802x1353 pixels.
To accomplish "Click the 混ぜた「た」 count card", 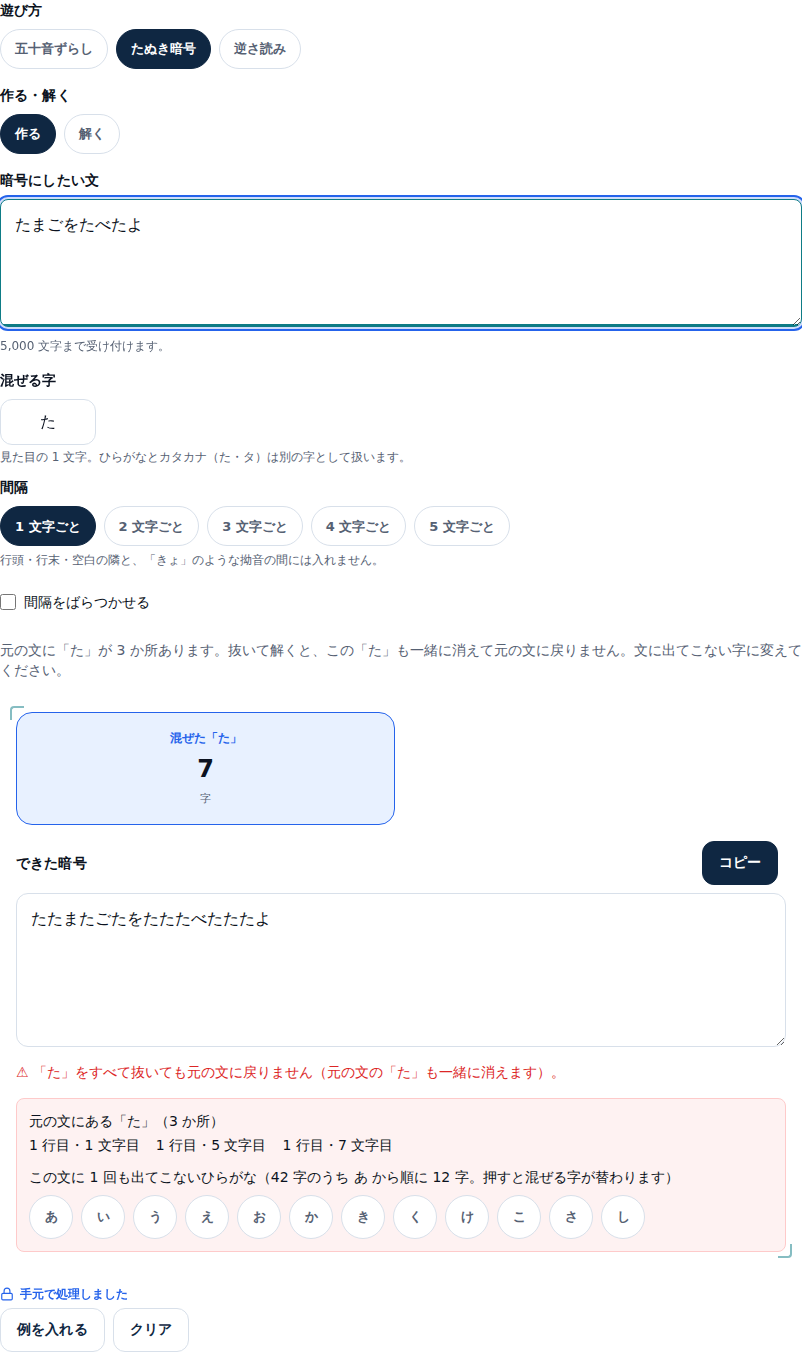I will pos(205,768).
